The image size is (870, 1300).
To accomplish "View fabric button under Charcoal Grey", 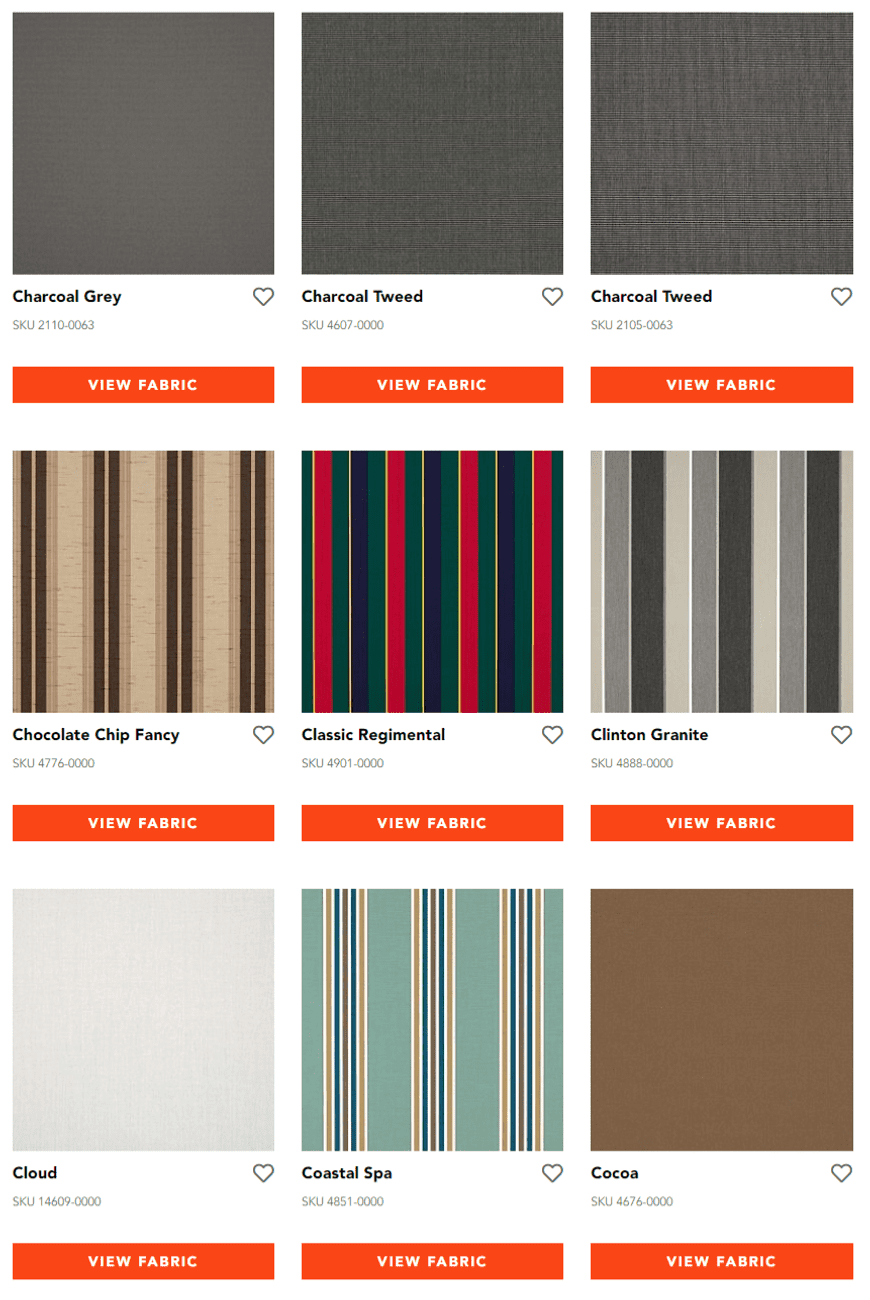I will 143,385.
